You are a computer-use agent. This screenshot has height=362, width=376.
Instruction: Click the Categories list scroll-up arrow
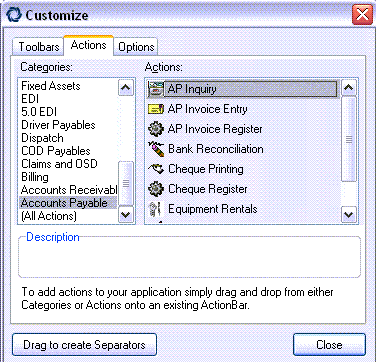coord(126,88)
